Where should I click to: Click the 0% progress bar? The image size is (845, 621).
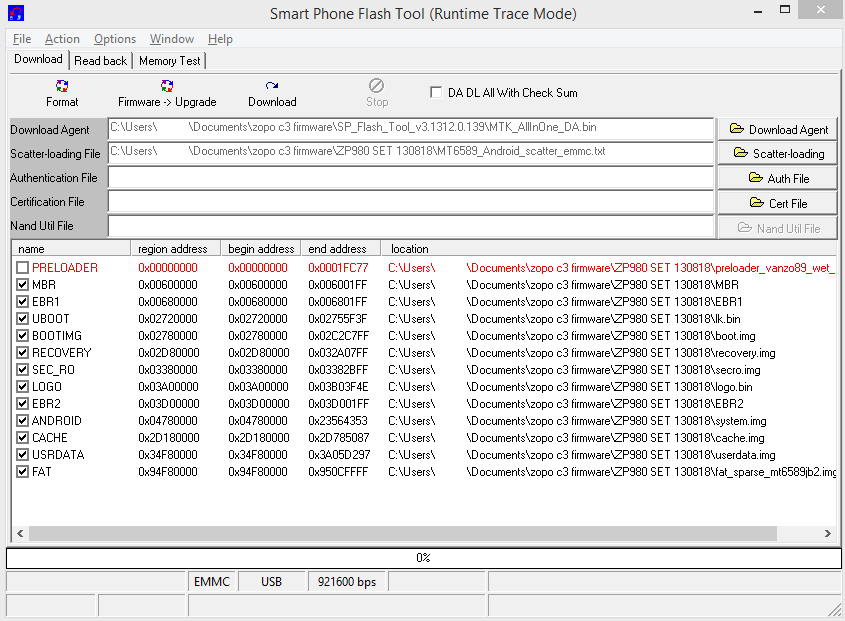click(x=424, y=558)
